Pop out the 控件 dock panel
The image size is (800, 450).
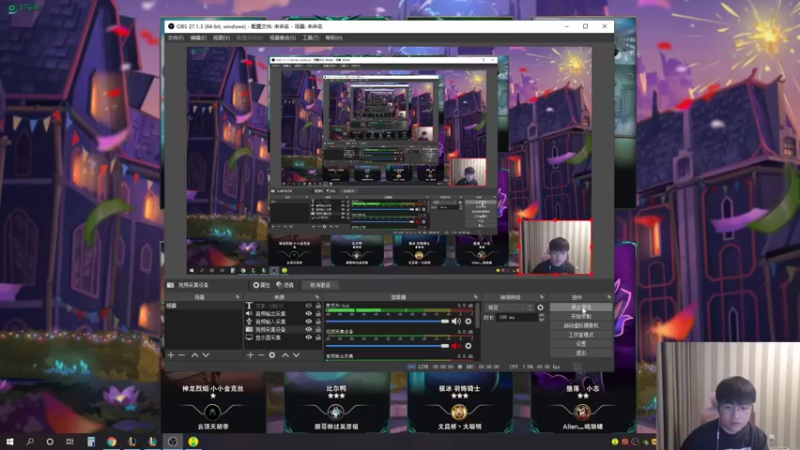(609, 297)
